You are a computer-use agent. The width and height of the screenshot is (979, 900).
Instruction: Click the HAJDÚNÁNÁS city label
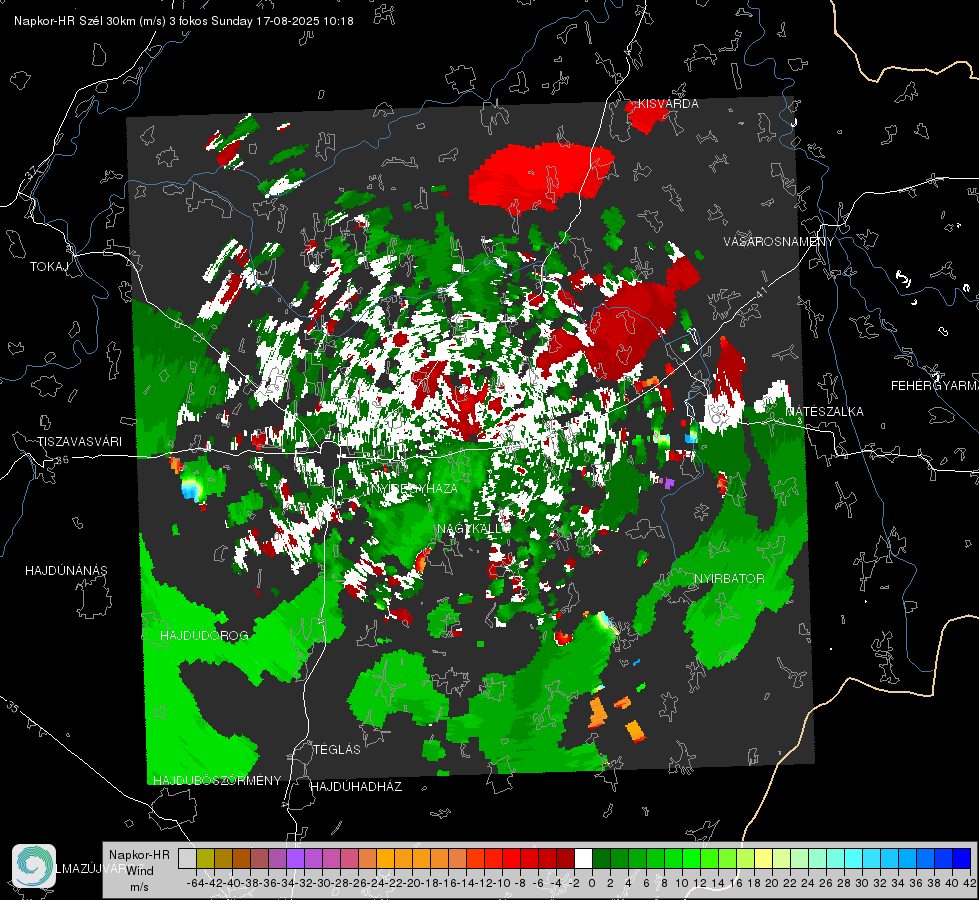pos(66,571)
